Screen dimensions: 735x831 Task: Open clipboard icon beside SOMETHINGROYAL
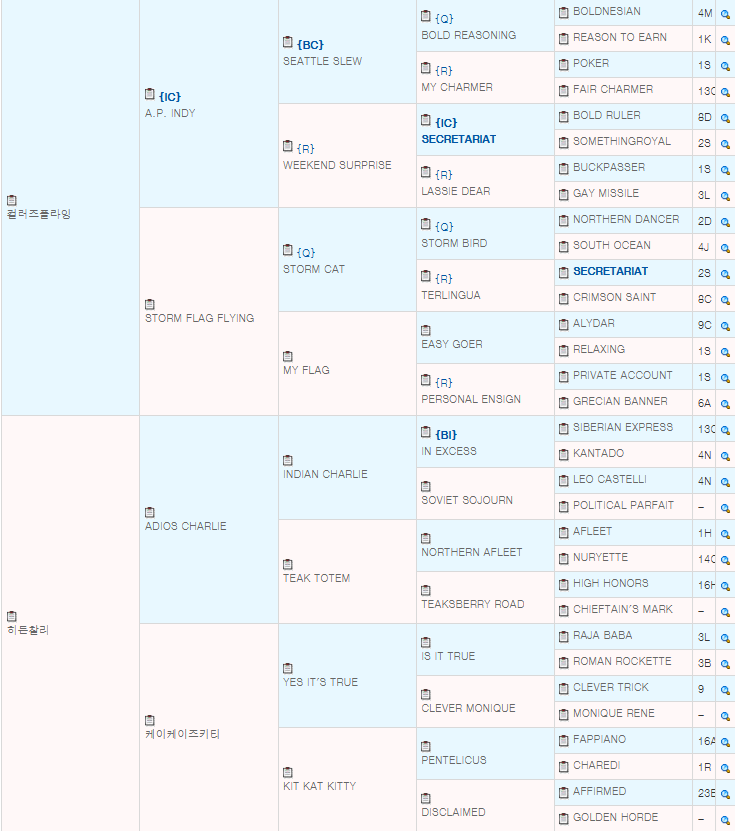pyautogui.click(x=564, y=142)
